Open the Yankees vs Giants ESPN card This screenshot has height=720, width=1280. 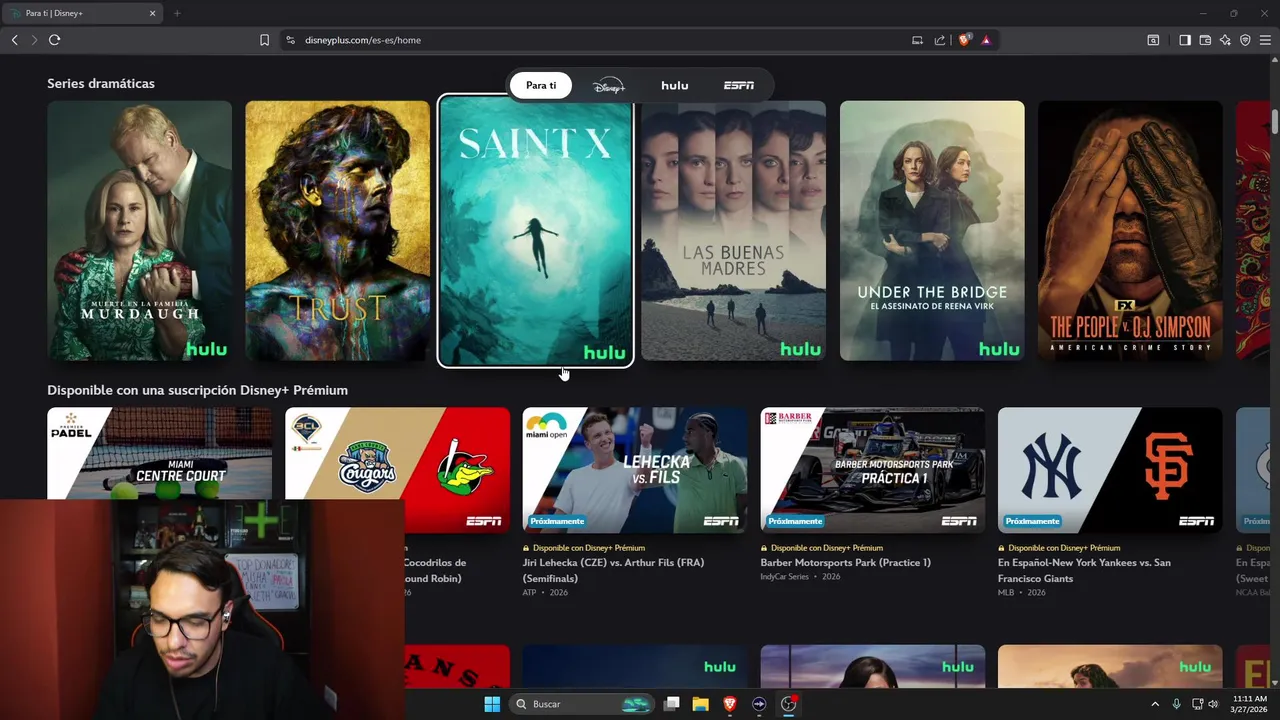click(x=1110, y=470)
